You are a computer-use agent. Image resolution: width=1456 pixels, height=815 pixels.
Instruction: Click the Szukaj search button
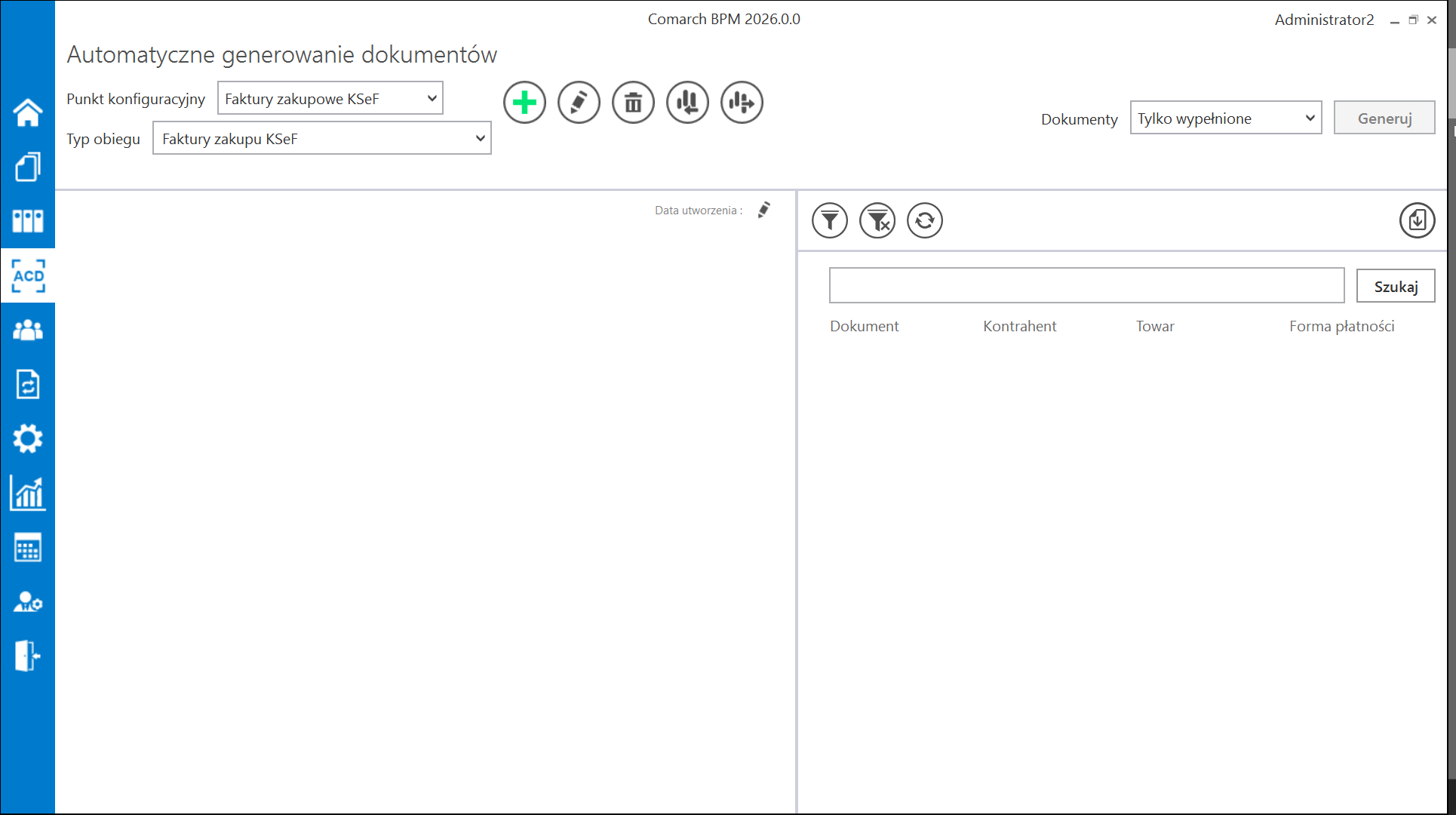tap(1395, 287)
